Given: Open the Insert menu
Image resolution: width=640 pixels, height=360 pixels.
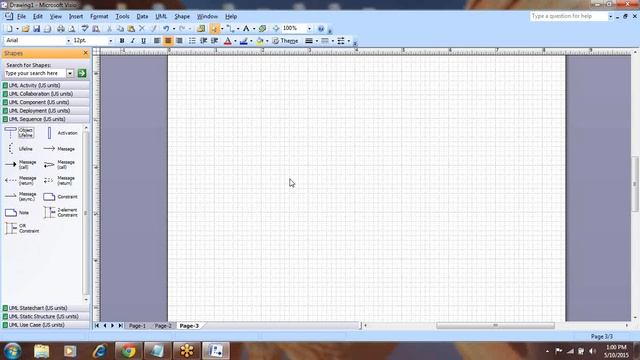Looking at the screenshot, I should (76, 17).
